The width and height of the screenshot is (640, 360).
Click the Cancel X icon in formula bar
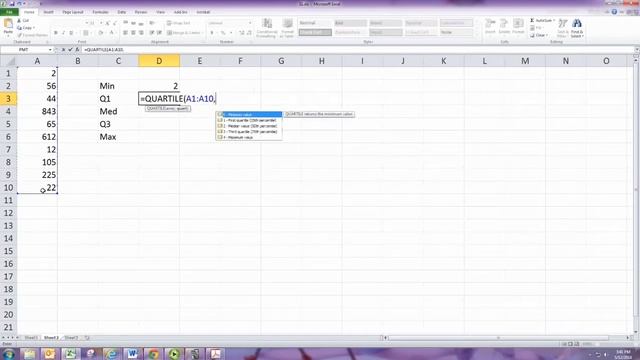point(63,50)
